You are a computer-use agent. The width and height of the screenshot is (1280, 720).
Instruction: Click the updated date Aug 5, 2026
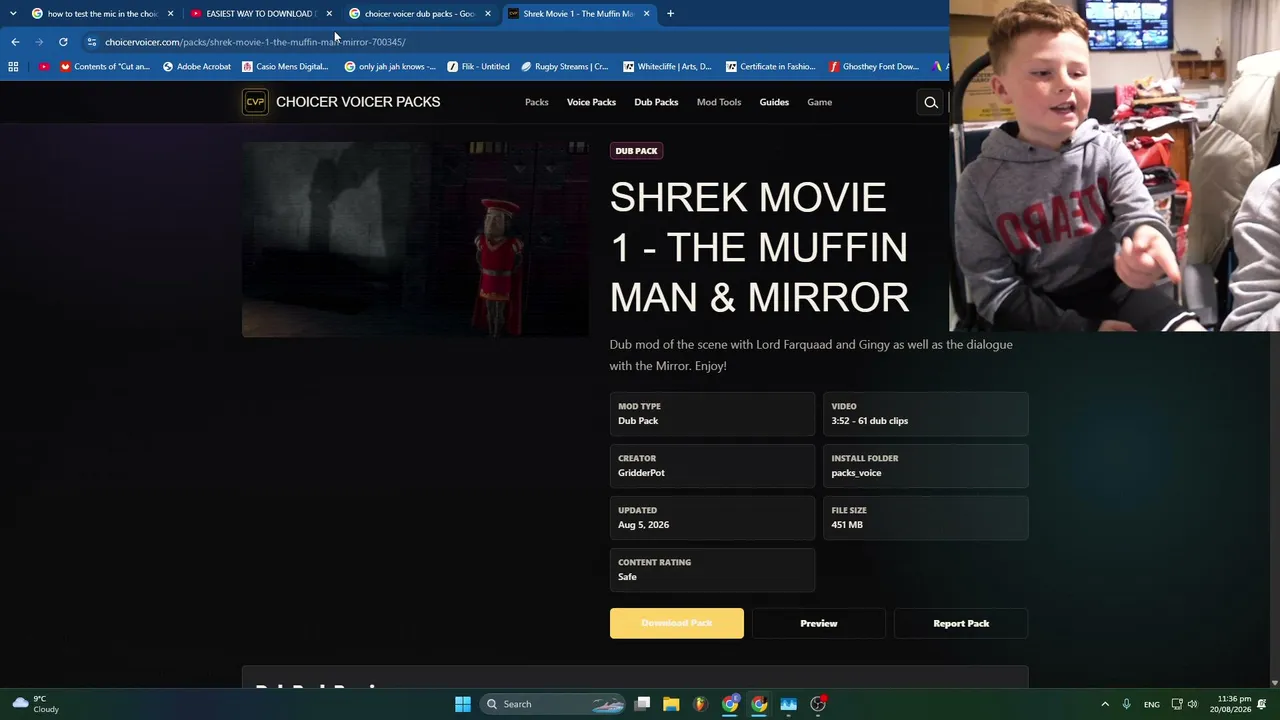click(644, 525)
